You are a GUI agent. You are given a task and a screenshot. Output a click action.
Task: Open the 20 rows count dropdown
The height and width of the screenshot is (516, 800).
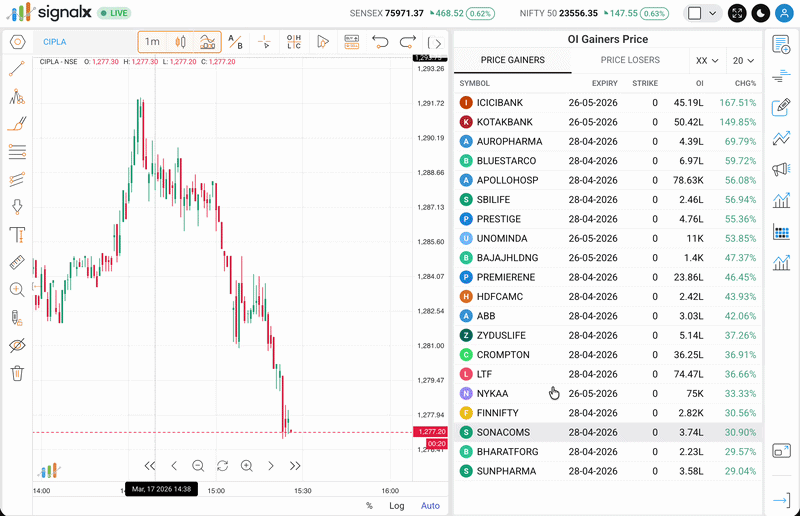pyautogui.click(x=743, y=61)
